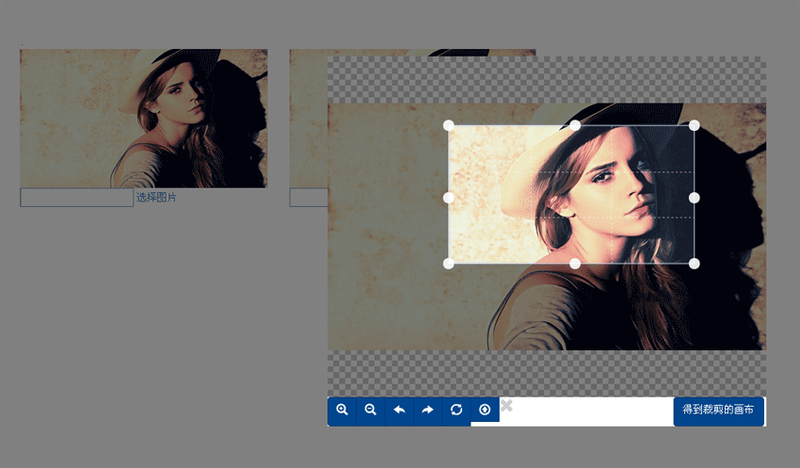Click the bottom-left crop box handle
800x468 pixels.
449,263
